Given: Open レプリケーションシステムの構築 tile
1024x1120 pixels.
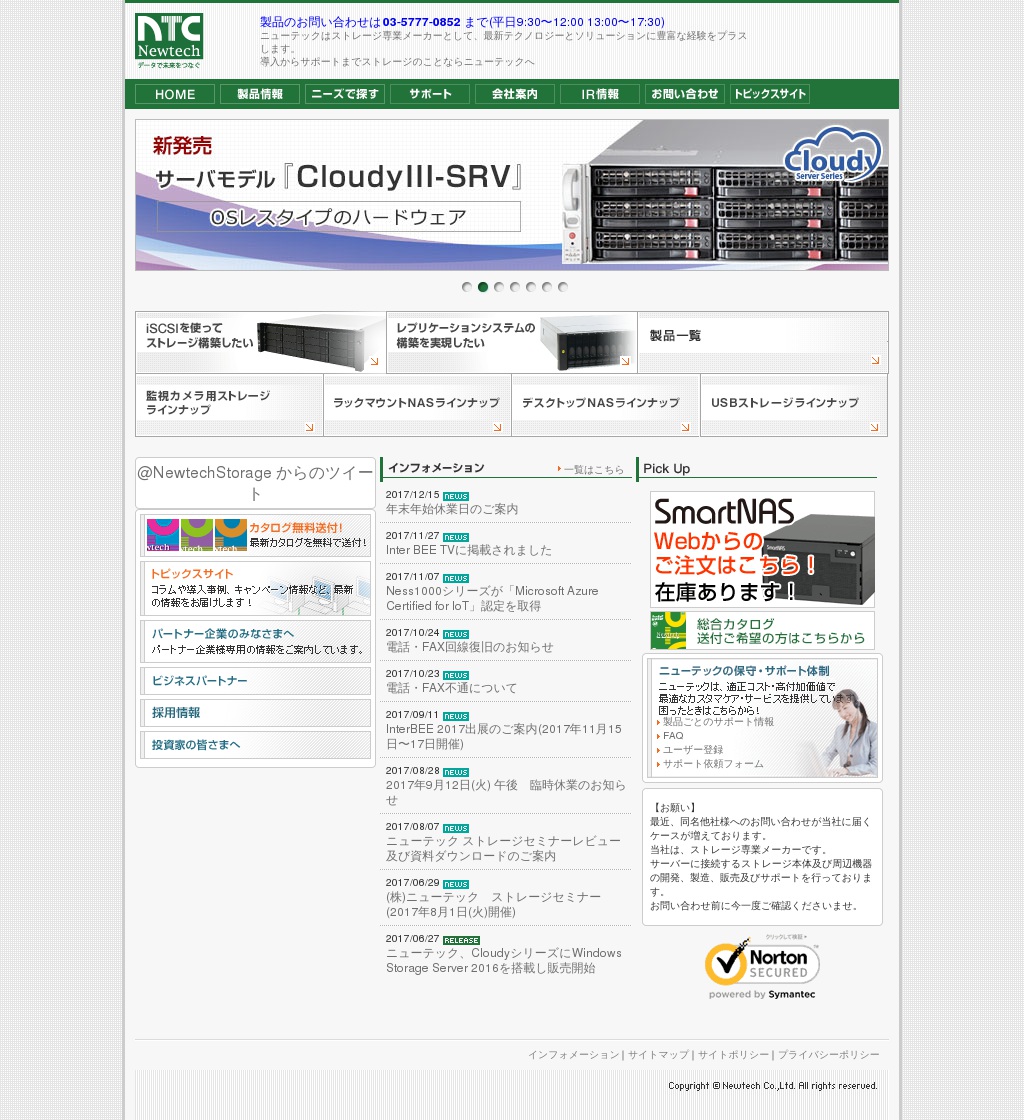Looking at the screenshot, I should pos(512,342).
